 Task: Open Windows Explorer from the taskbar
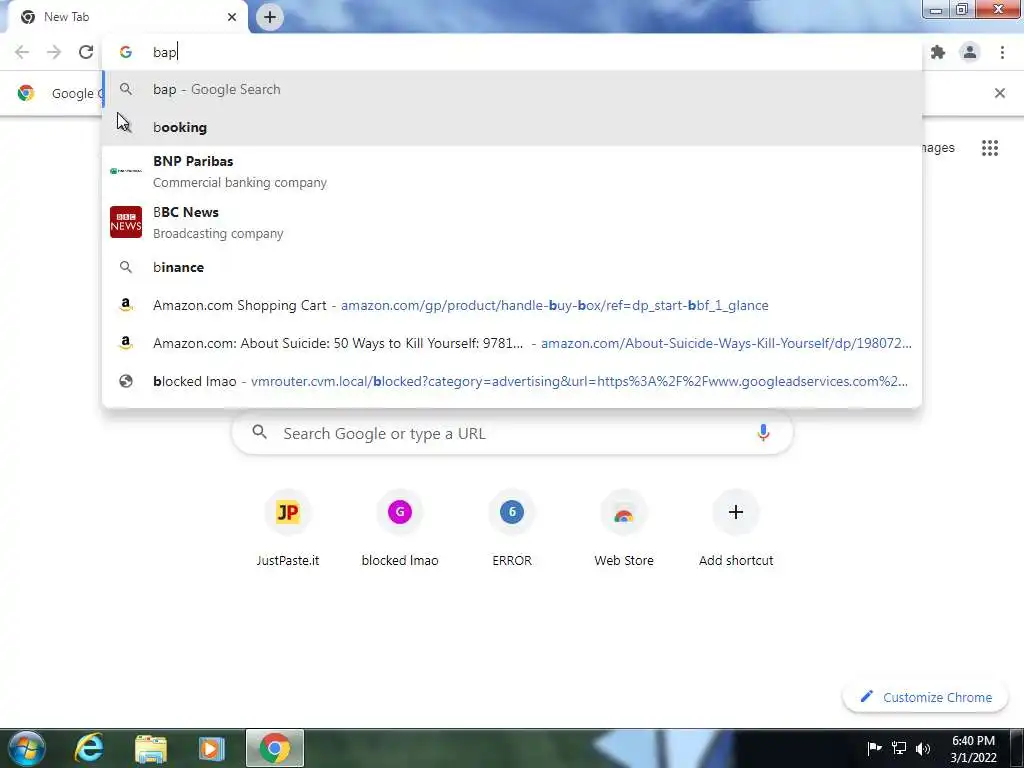pos(151,748)
